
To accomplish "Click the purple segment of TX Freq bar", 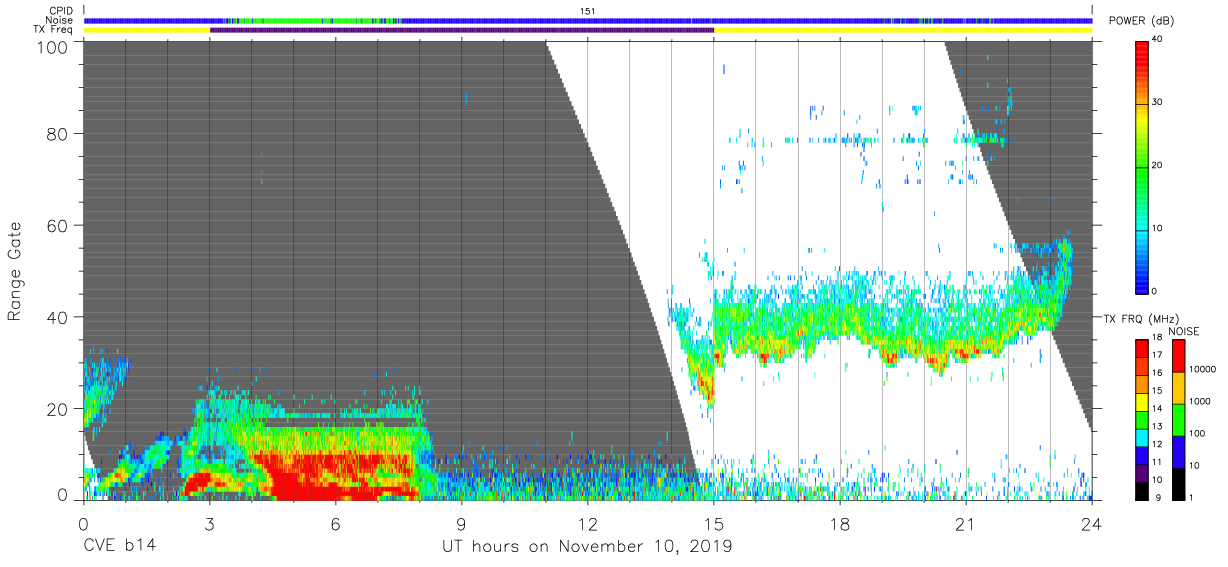I will (461, 30).
